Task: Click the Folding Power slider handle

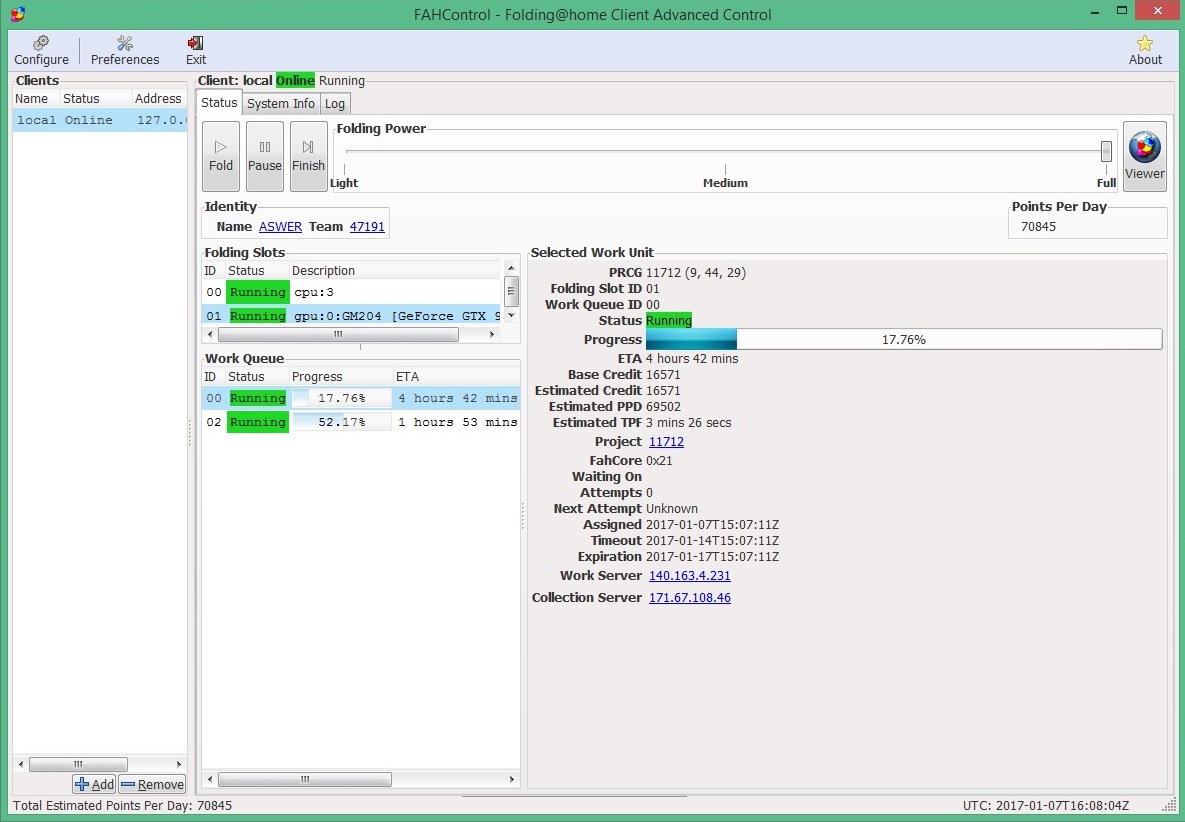Action: 1106,151
